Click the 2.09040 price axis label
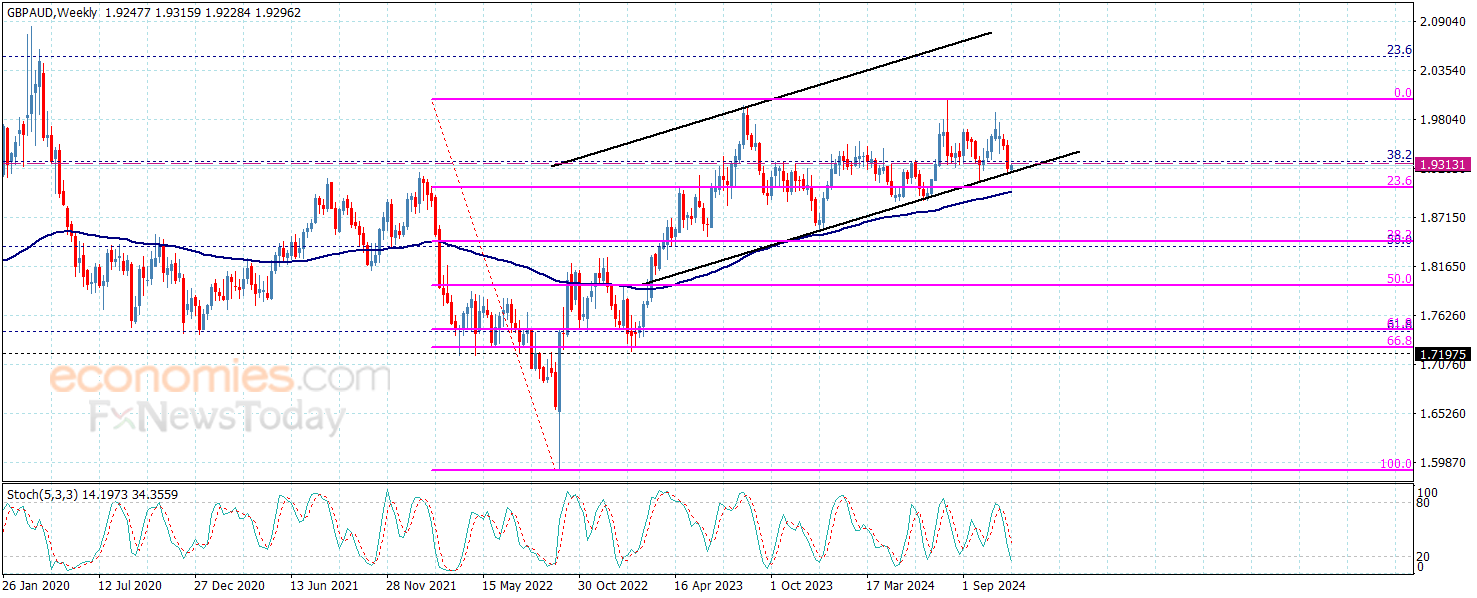Image resolution: width=1477 pixels, height=598 pixels. [1443, 21]
